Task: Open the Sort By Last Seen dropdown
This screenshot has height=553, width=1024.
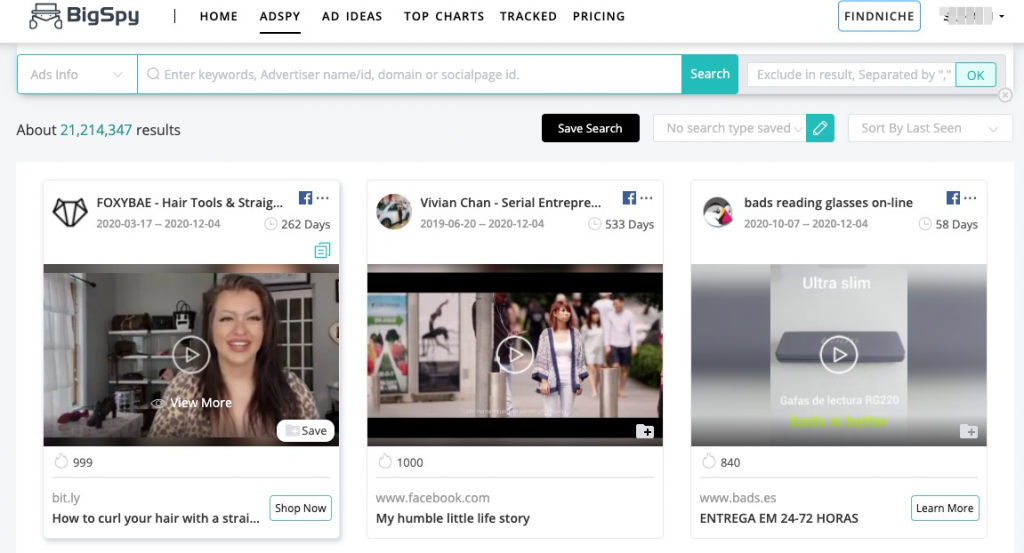Action: point(930,128)
